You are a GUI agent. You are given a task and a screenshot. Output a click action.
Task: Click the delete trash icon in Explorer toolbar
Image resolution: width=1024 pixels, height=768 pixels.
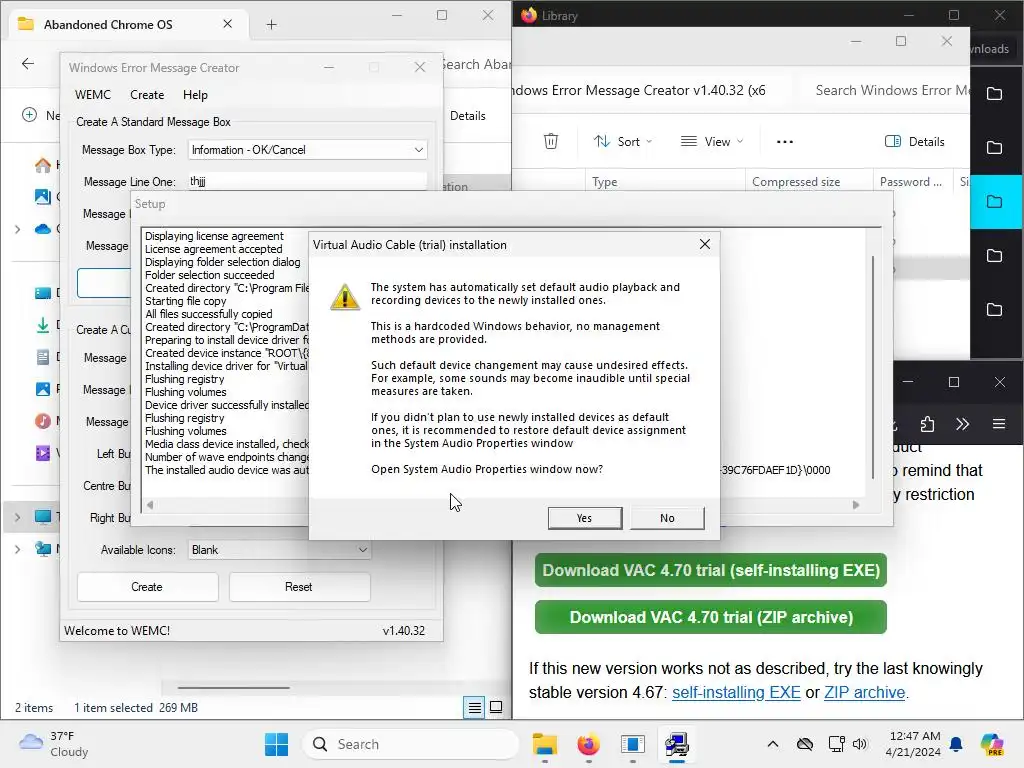[x=551, y=141]
